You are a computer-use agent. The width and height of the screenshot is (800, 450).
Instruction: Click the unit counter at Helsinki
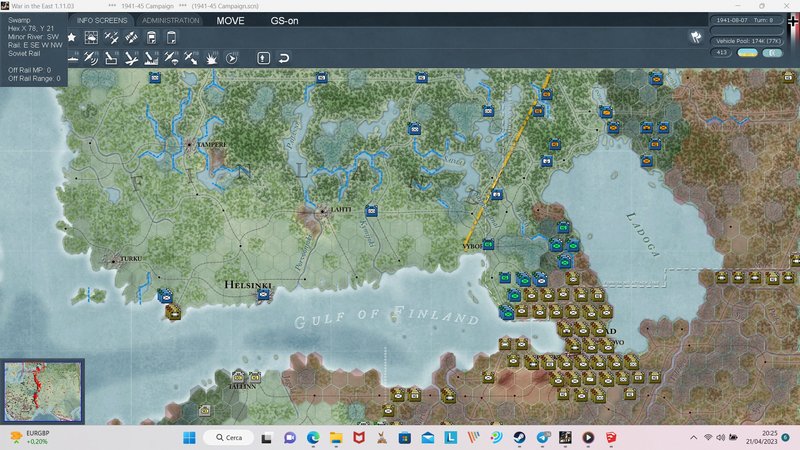point(263,294)
